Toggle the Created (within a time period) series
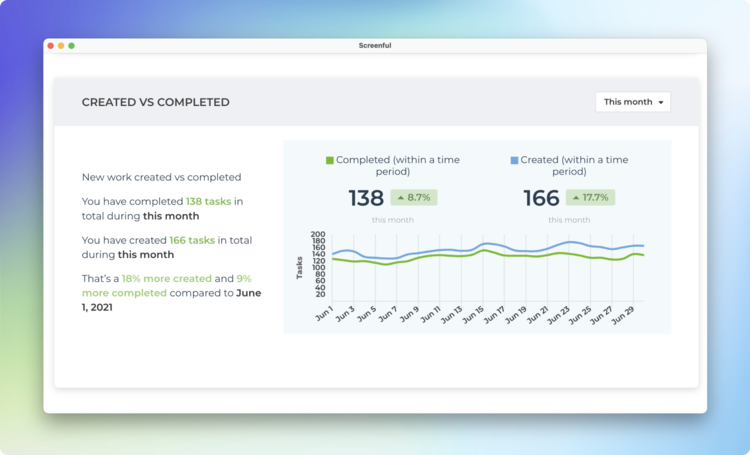Screen dimensions: 750x455 (569, 166)
